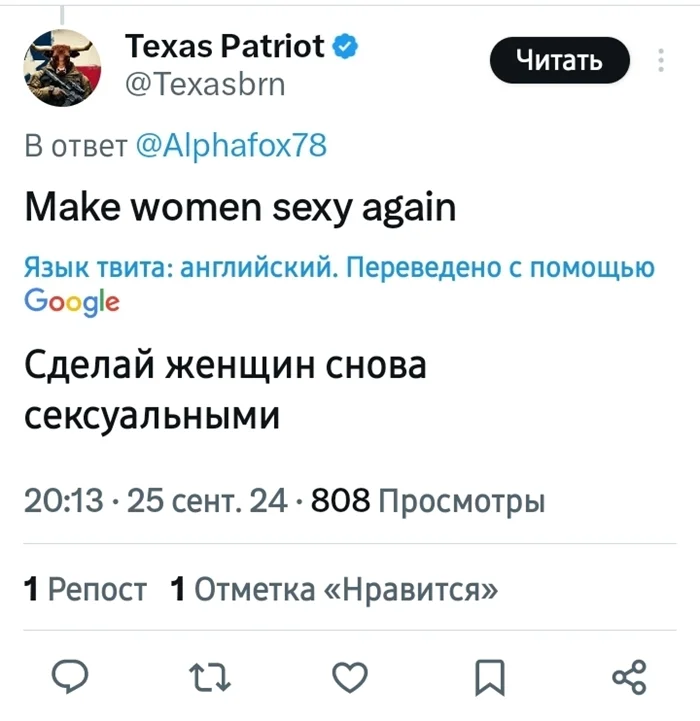Screen dimensions: 700x721
Task: Open the three-dot more options menu
Action: [662, 60]
